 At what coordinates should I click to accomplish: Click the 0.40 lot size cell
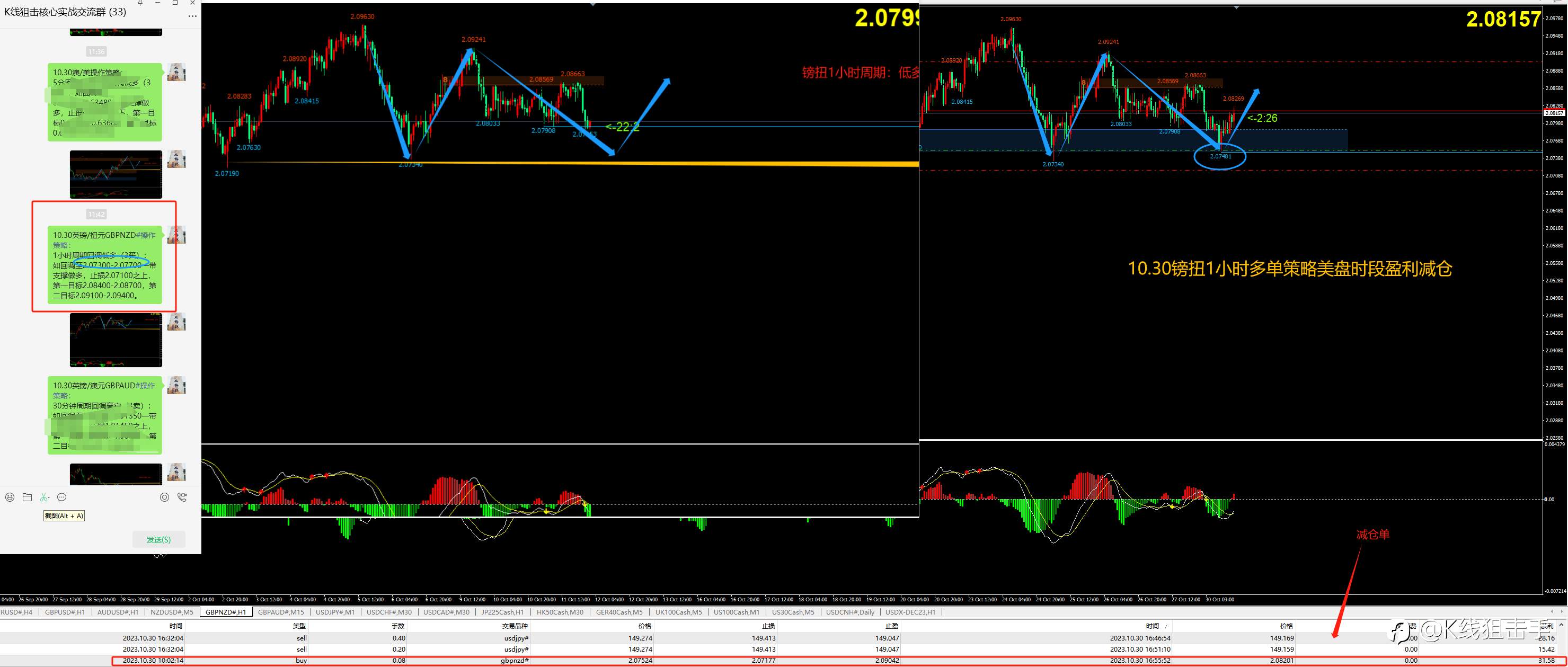[398, 638]
